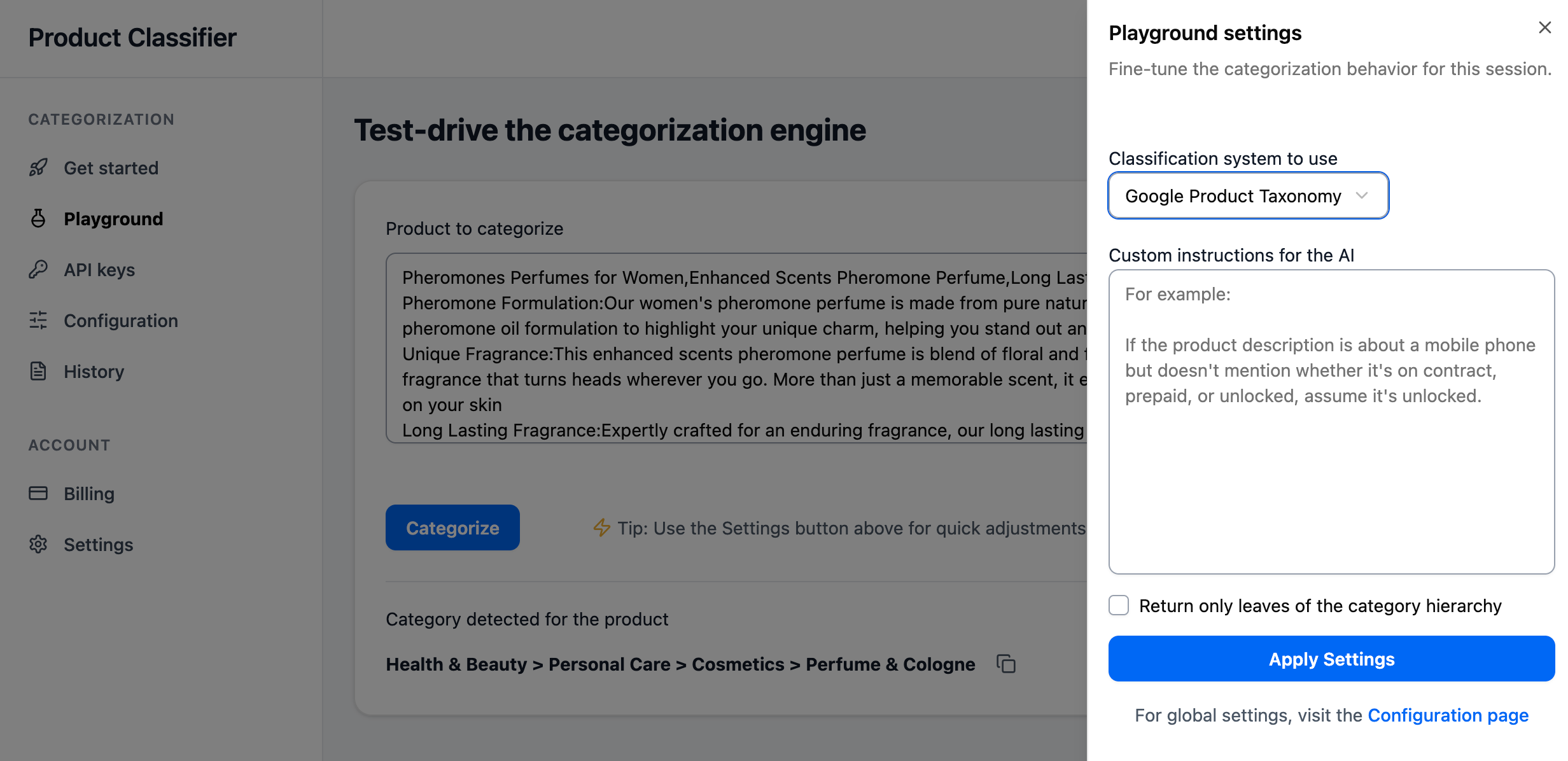Enable Return only leaves of category hierarchy
Viewport: 1568px width, 761px height.
click(1119, 605)
